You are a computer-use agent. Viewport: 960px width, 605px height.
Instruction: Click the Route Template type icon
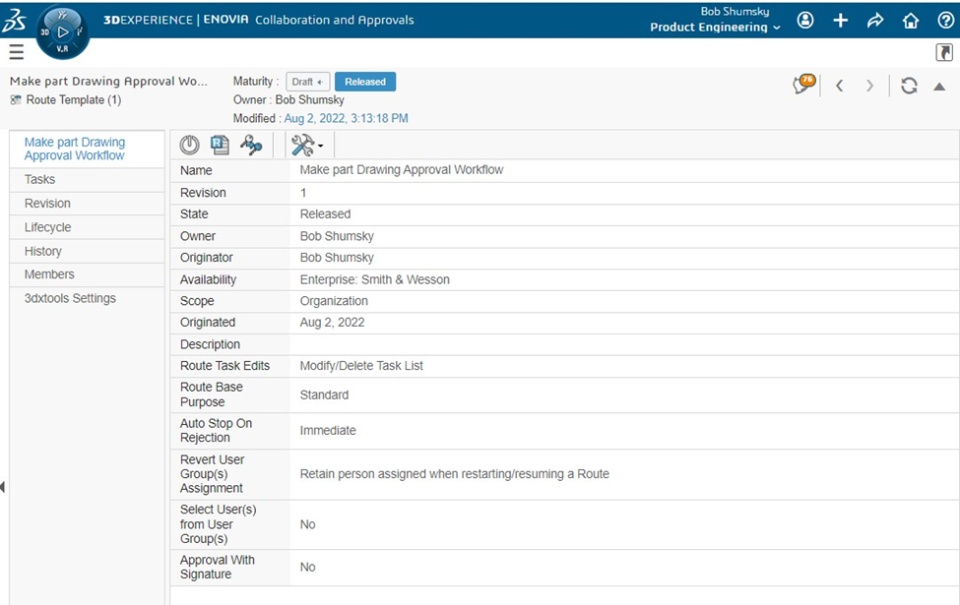coord(16,100)
